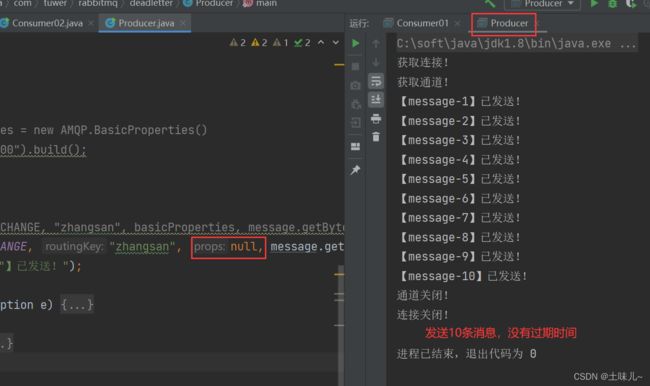Click the Producer class breadcrumb
The width and height of the screenshot is (650, 386).
208,3
